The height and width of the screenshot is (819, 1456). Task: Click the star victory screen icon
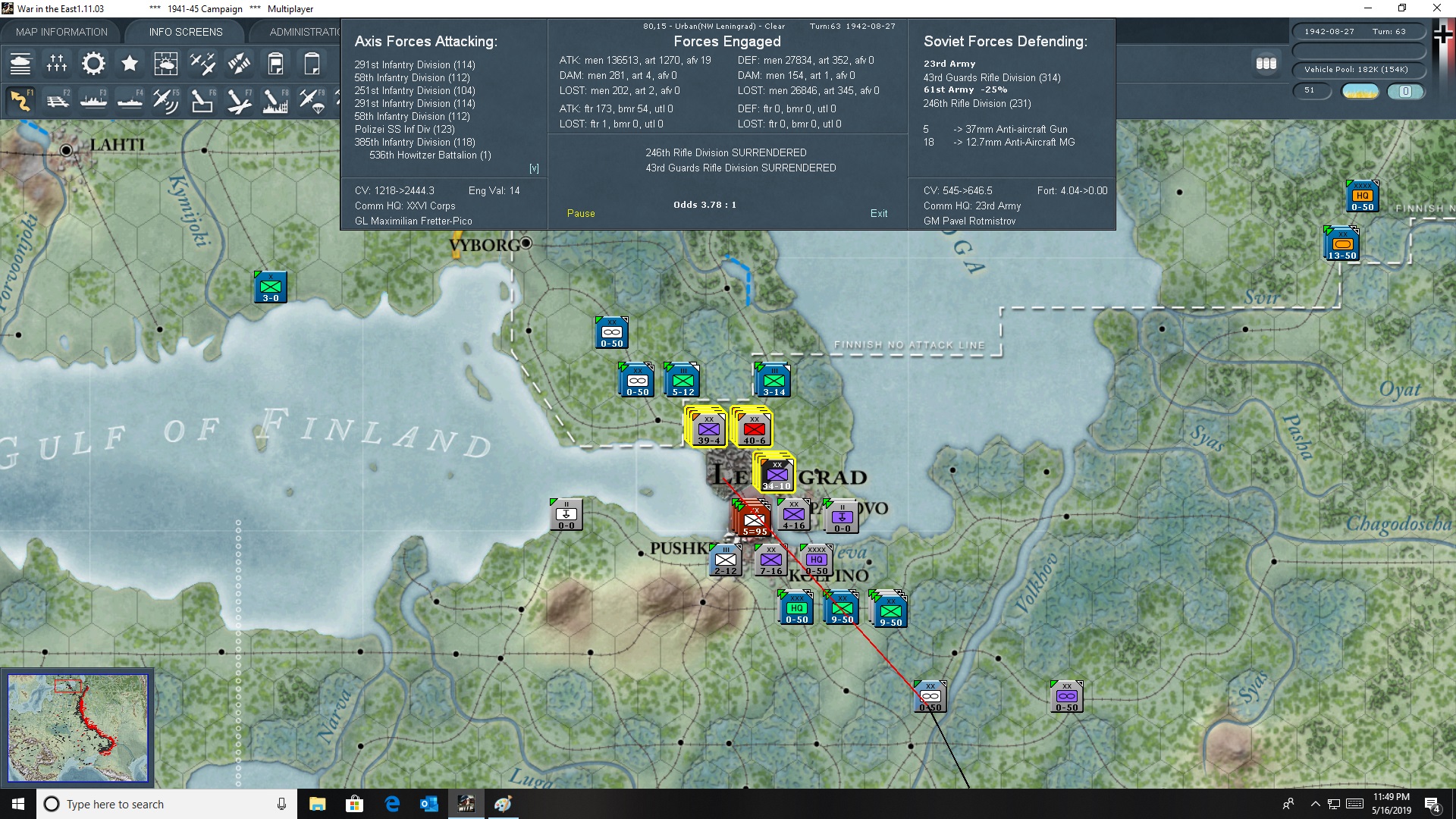coord(130,64)
